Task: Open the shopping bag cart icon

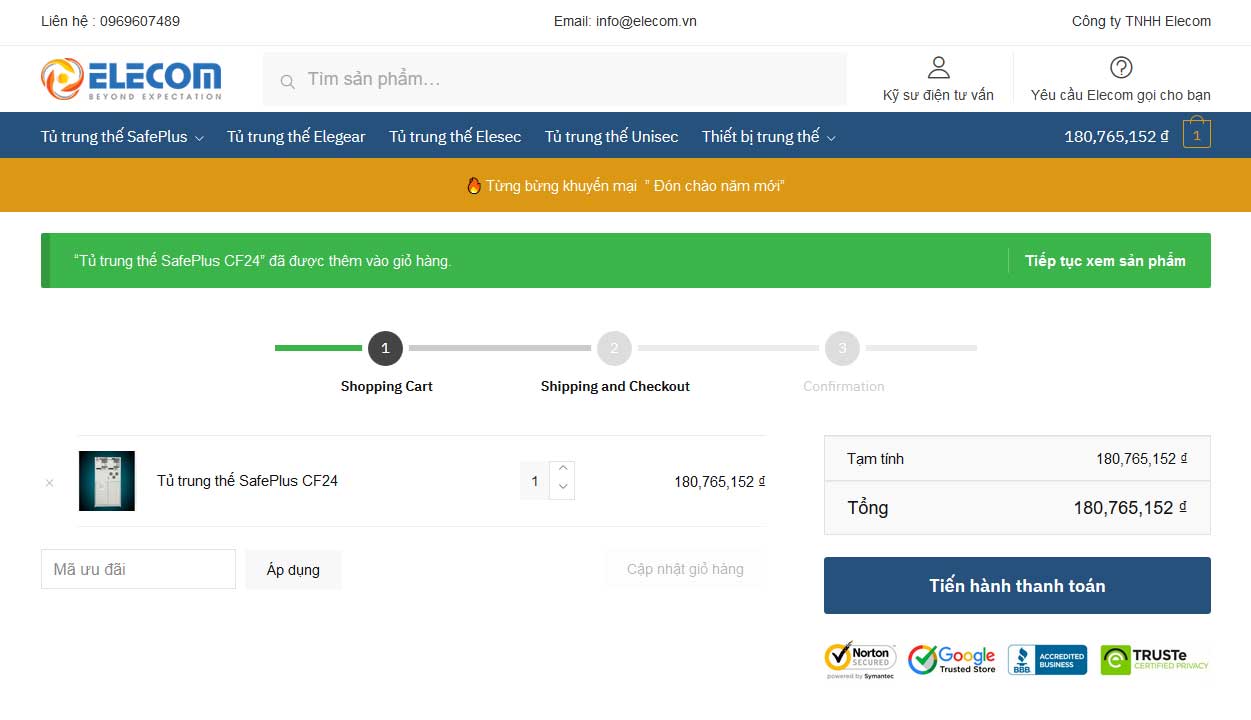Action: pyautogui.click(x=1197, y=133)
